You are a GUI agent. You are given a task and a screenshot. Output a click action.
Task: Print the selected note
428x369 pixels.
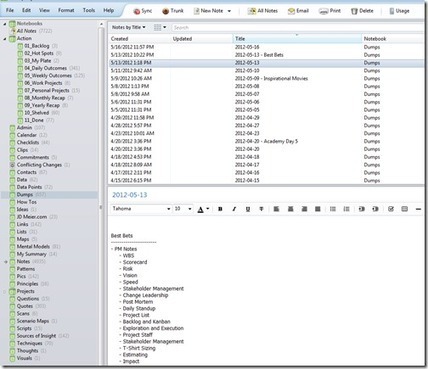pos(330,11)
